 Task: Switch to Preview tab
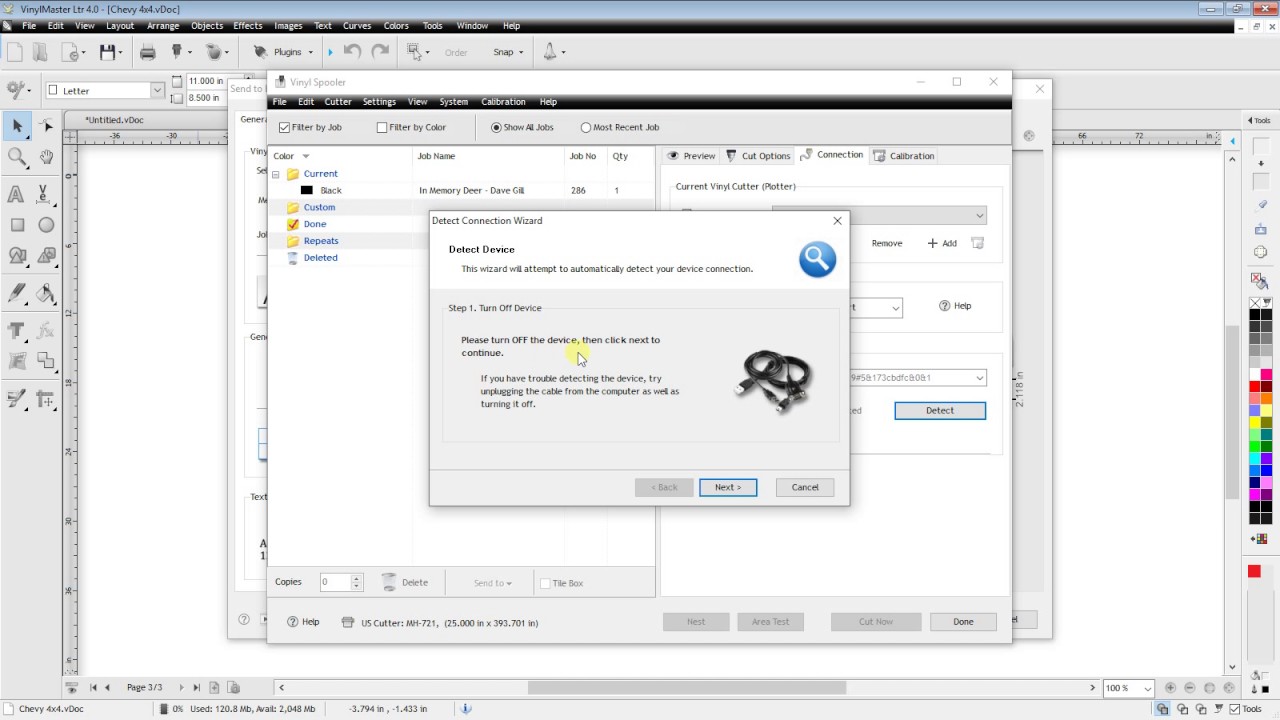click(691, 156)
